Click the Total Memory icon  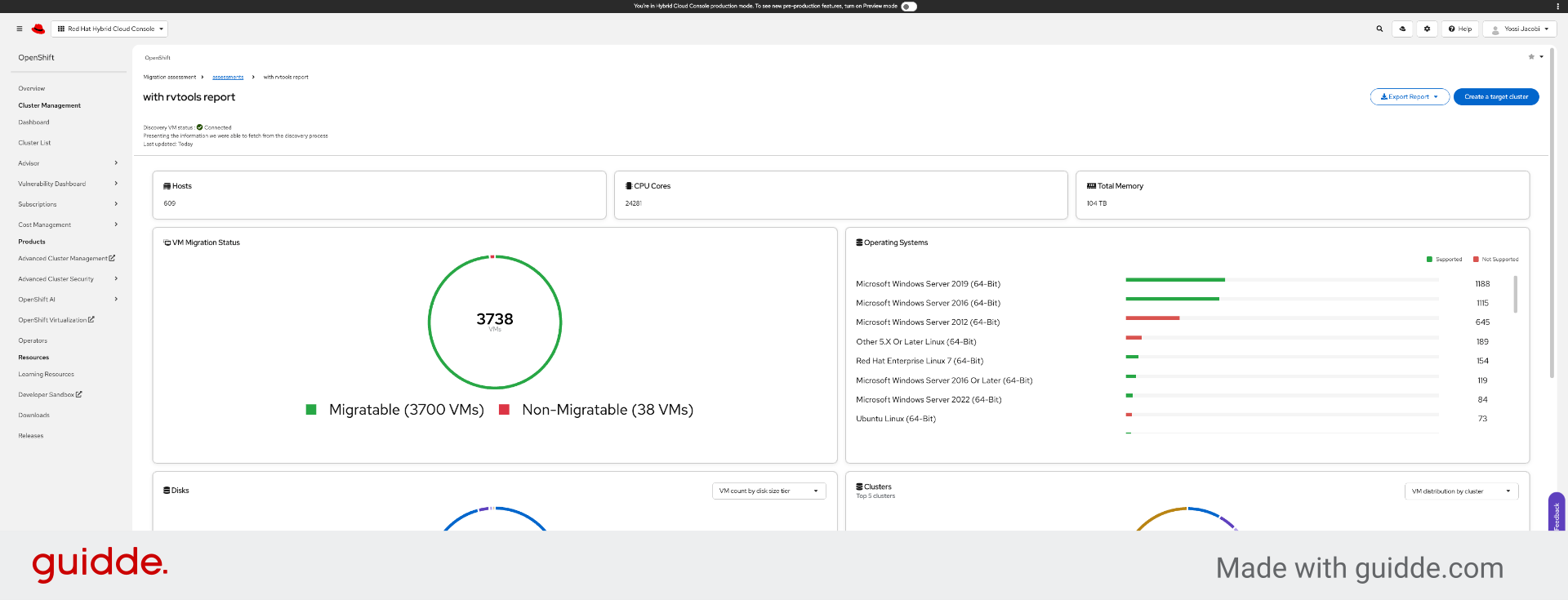(x=1091, y=186)
